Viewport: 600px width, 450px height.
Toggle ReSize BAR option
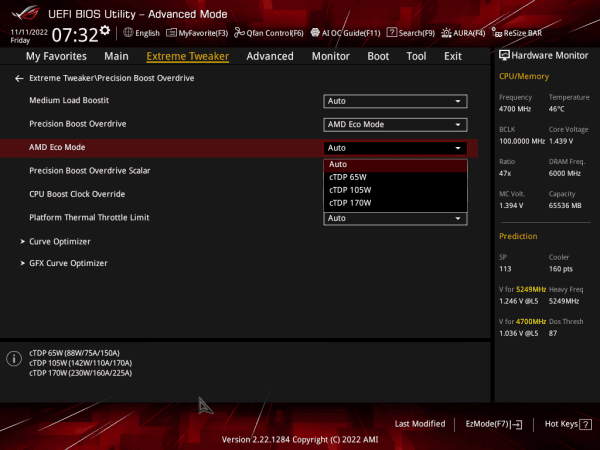pyautogui.click(x=521, y=33)
